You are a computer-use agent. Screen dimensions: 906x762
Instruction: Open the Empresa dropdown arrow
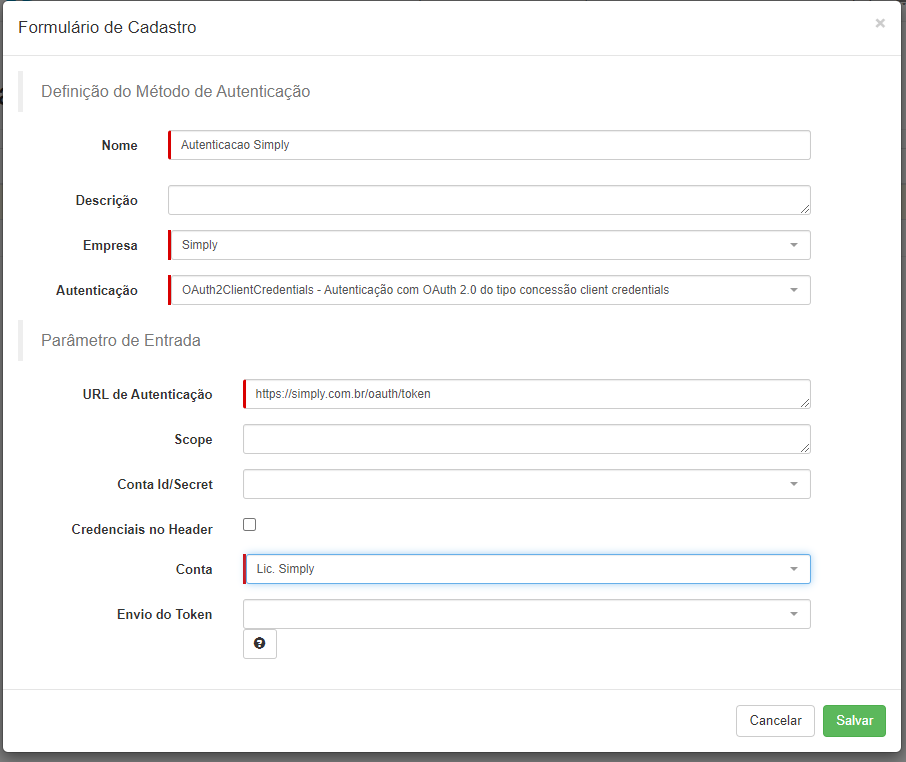tap(794, 245)
